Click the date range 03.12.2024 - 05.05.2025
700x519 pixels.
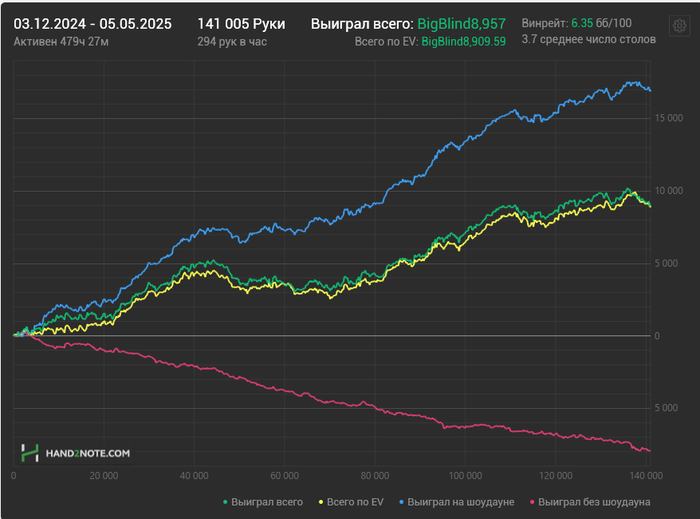click(92, 24)
